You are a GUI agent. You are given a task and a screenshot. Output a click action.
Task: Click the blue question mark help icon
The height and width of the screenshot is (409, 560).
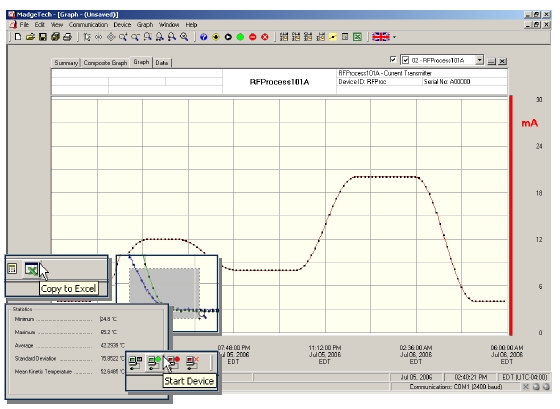coord(204,37)
